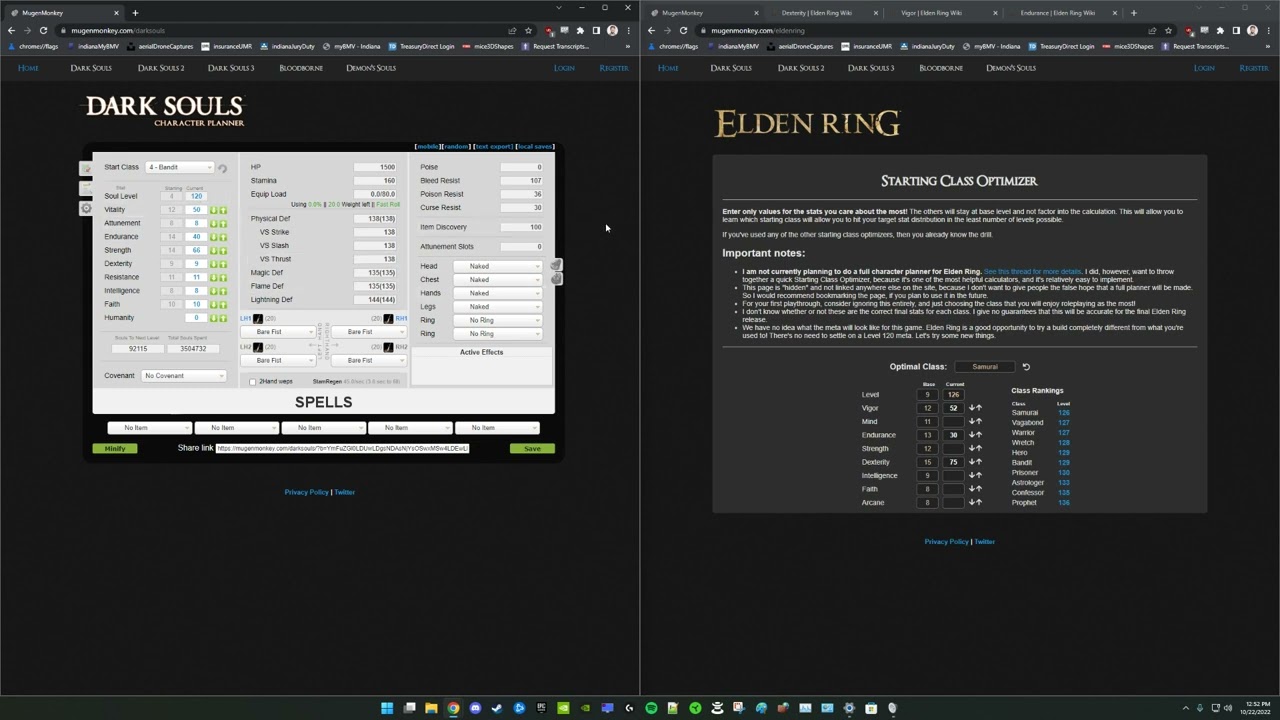The image size is (1280, 720).
Task: Open the first Ring dropdown
Action: (497, 320)
